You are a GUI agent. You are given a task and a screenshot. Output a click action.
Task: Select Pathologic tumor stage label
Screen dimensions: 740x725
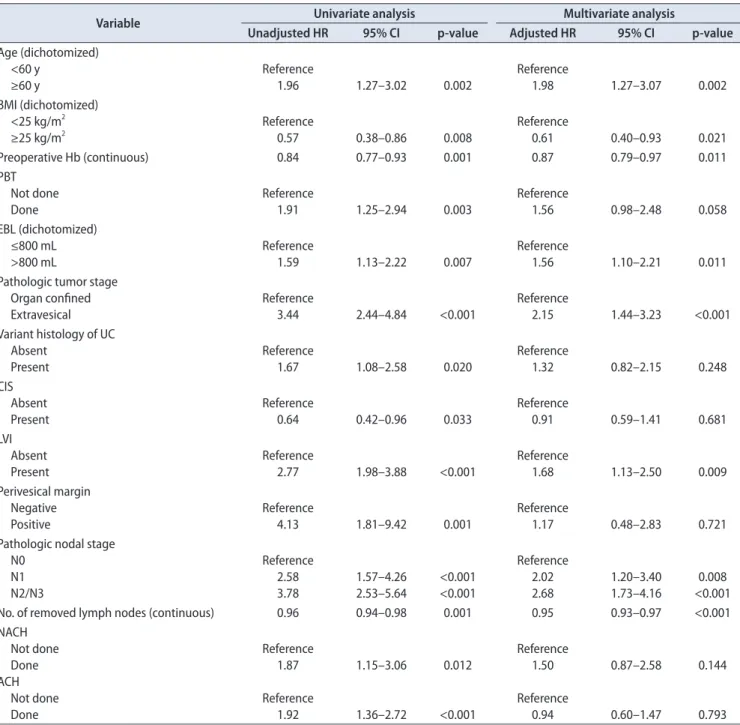pos(59,282)
